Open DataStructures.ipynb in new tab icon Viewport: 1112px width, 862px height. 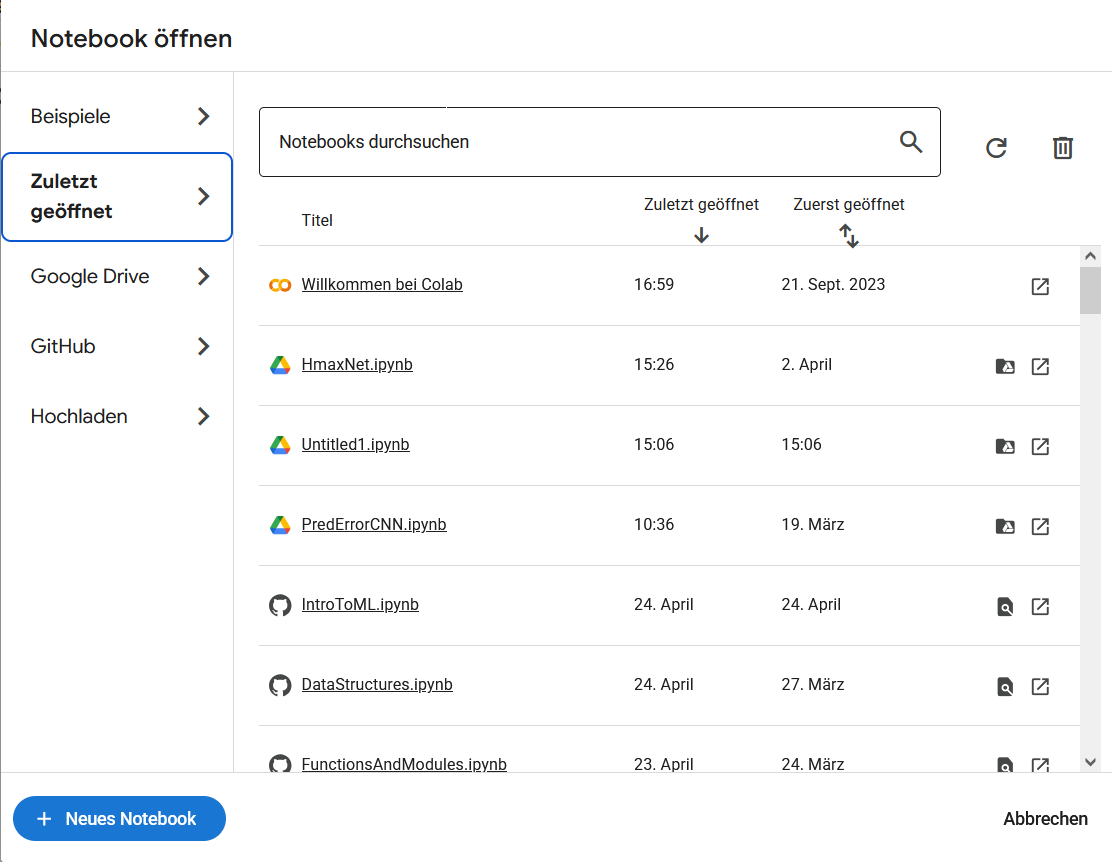(x=1040, y=687)
